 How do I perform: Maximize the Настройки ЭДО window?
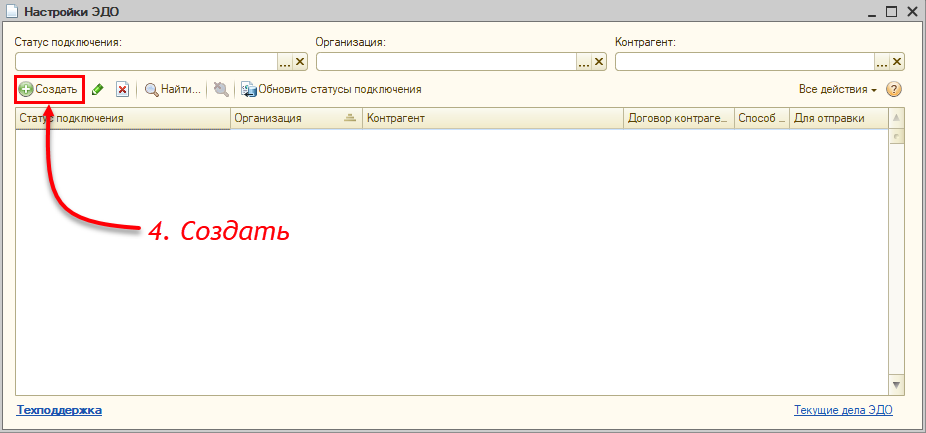click(x=892, y=11)
